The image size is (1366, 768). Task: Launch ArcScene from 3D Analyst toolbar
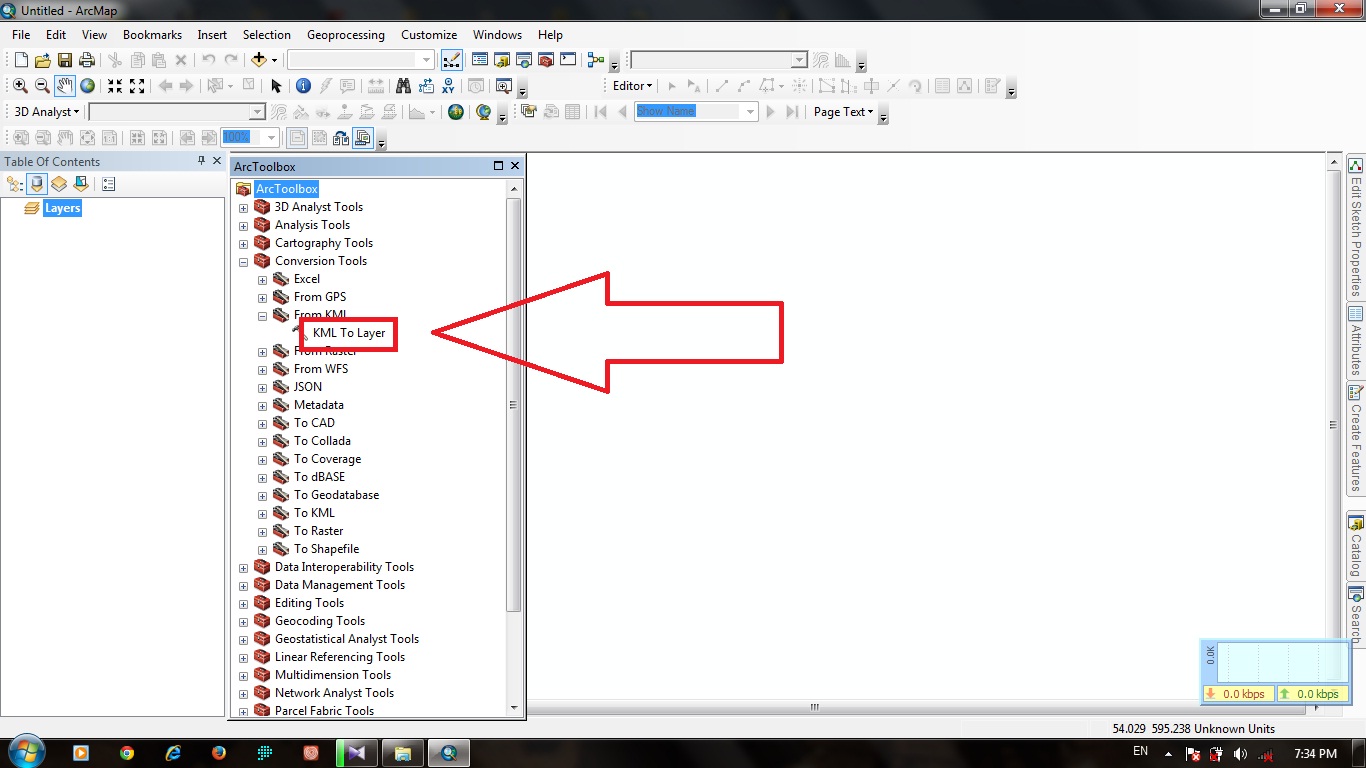[456, 112]
